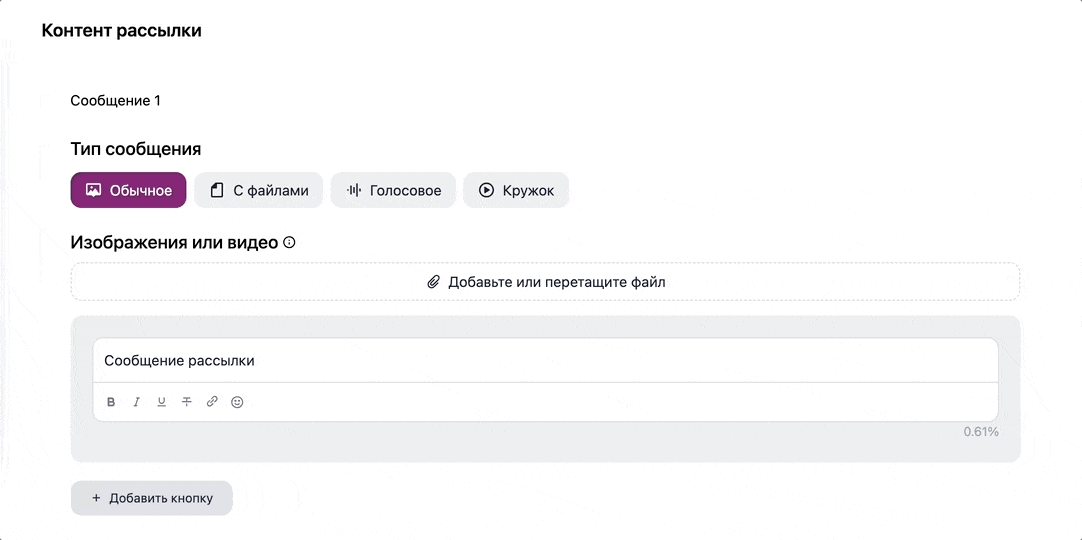Open the emoji picker
The width and height of the screenshot is (1082, 540).
237,402
